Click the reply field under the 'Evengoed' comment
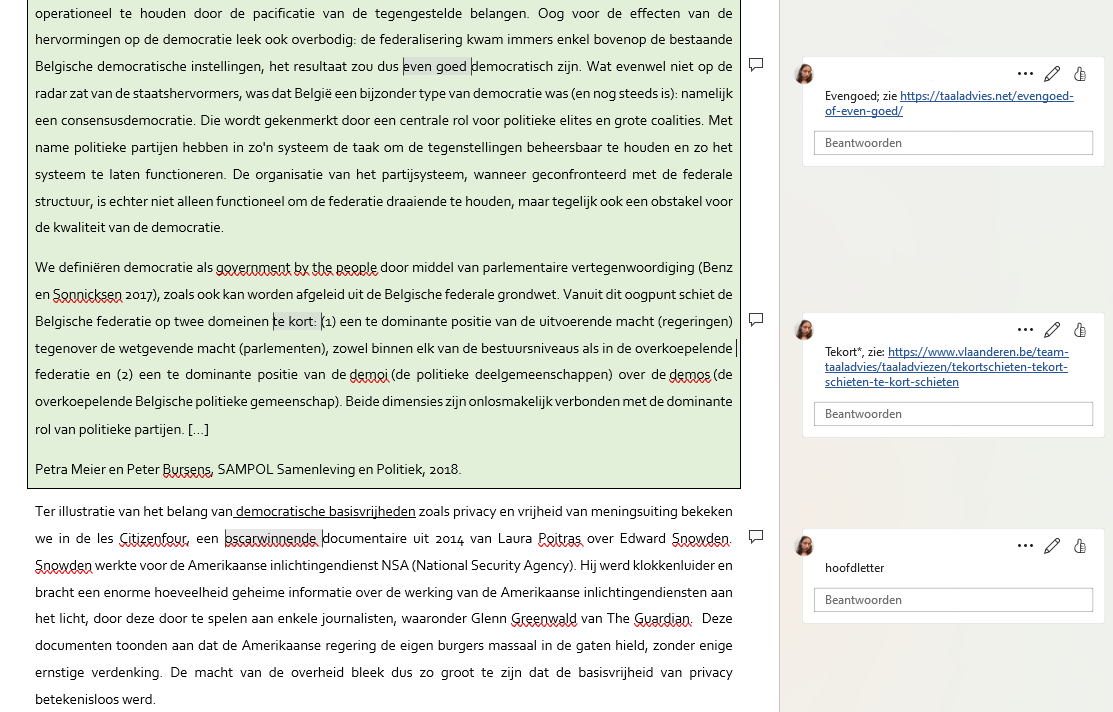 tap(953, 143)
